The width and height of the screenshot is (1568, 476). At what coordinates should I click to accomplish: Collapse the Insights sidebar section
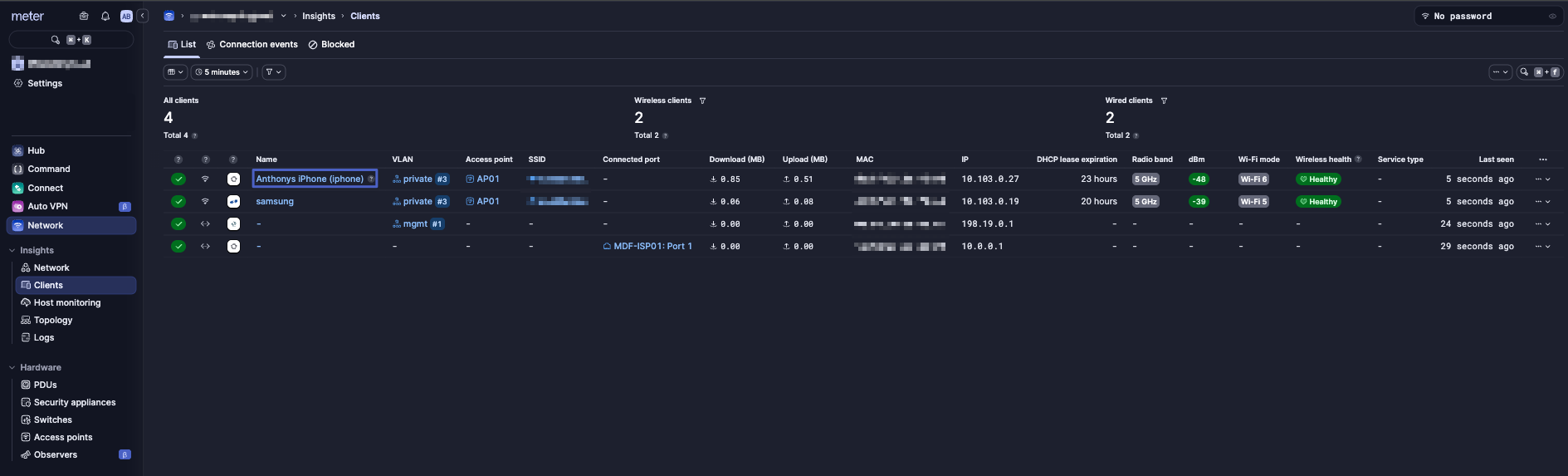tap(12, 250)
